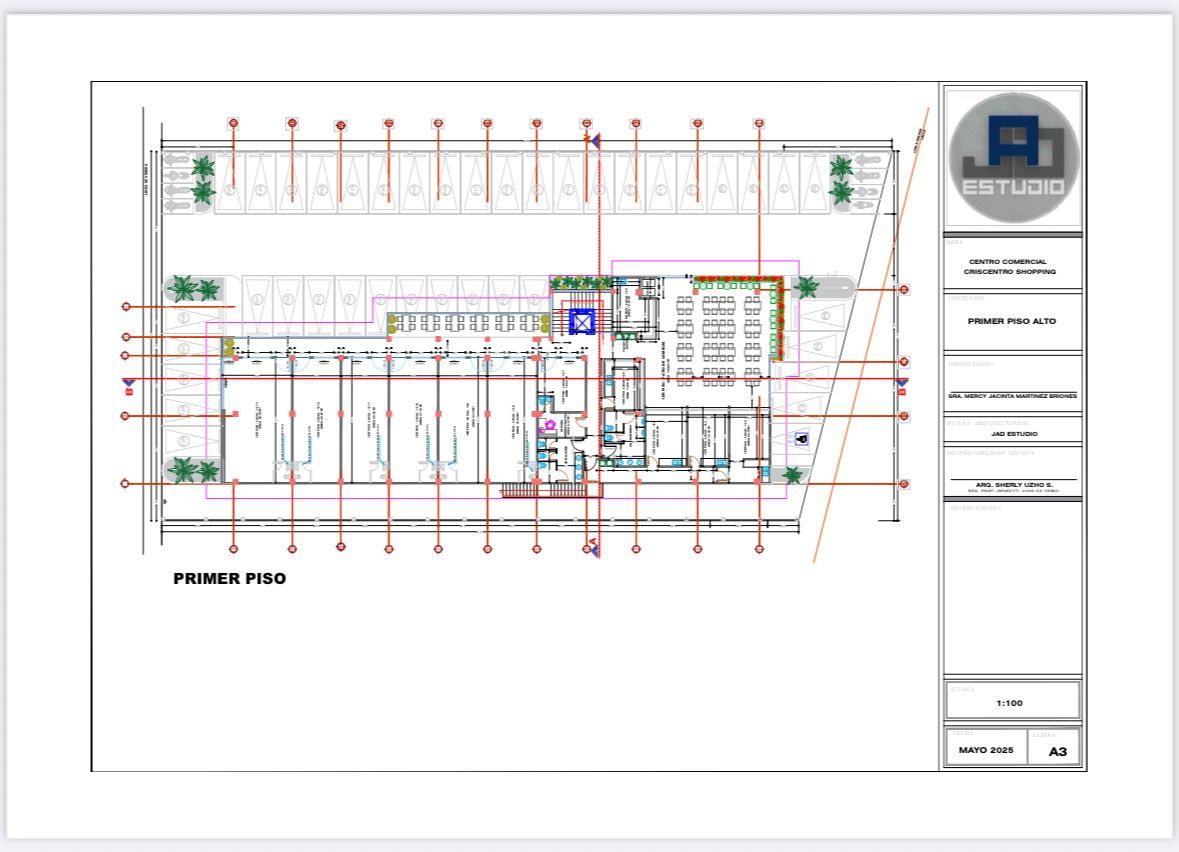Viewport: 1179px width, 852px height.
Task: Click the 'PRIMER PISO' drawing title
Action: click(229, 578)
